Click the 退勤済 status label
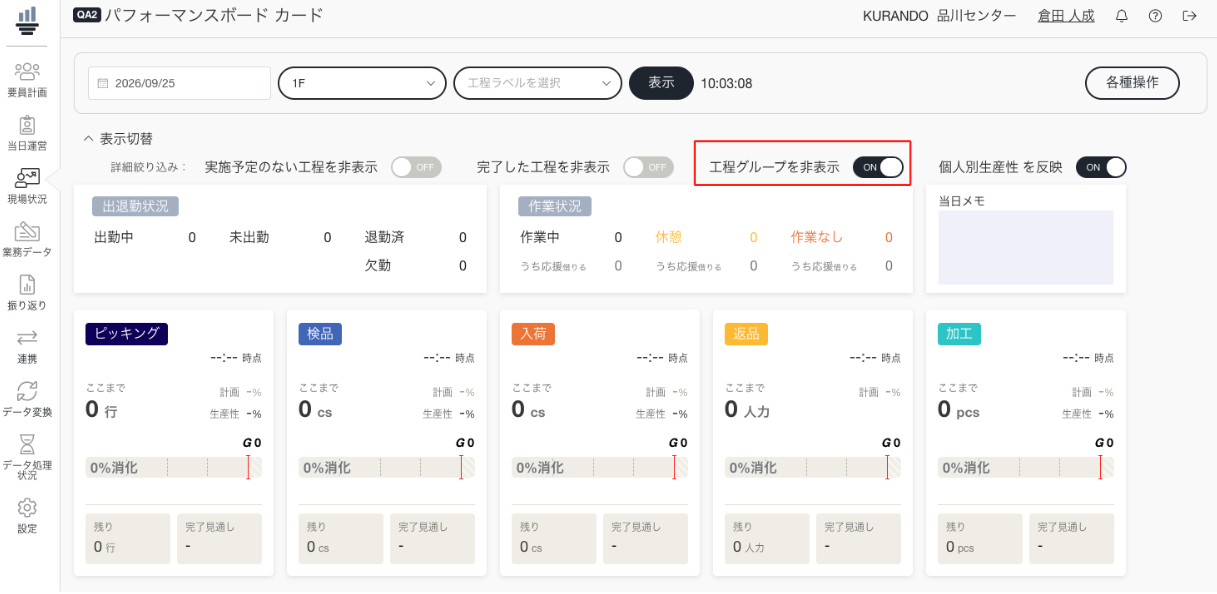 coord(384,238)
